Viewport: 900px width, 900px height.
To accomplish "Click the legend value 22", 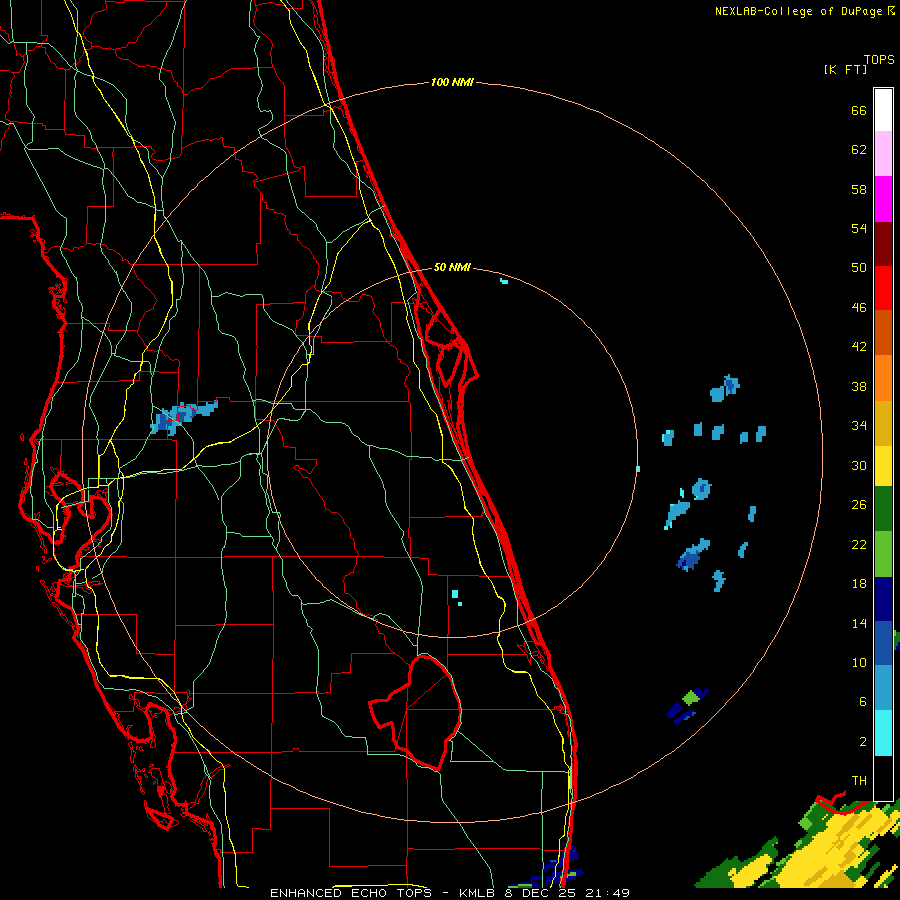I will [x=859, y=545].
